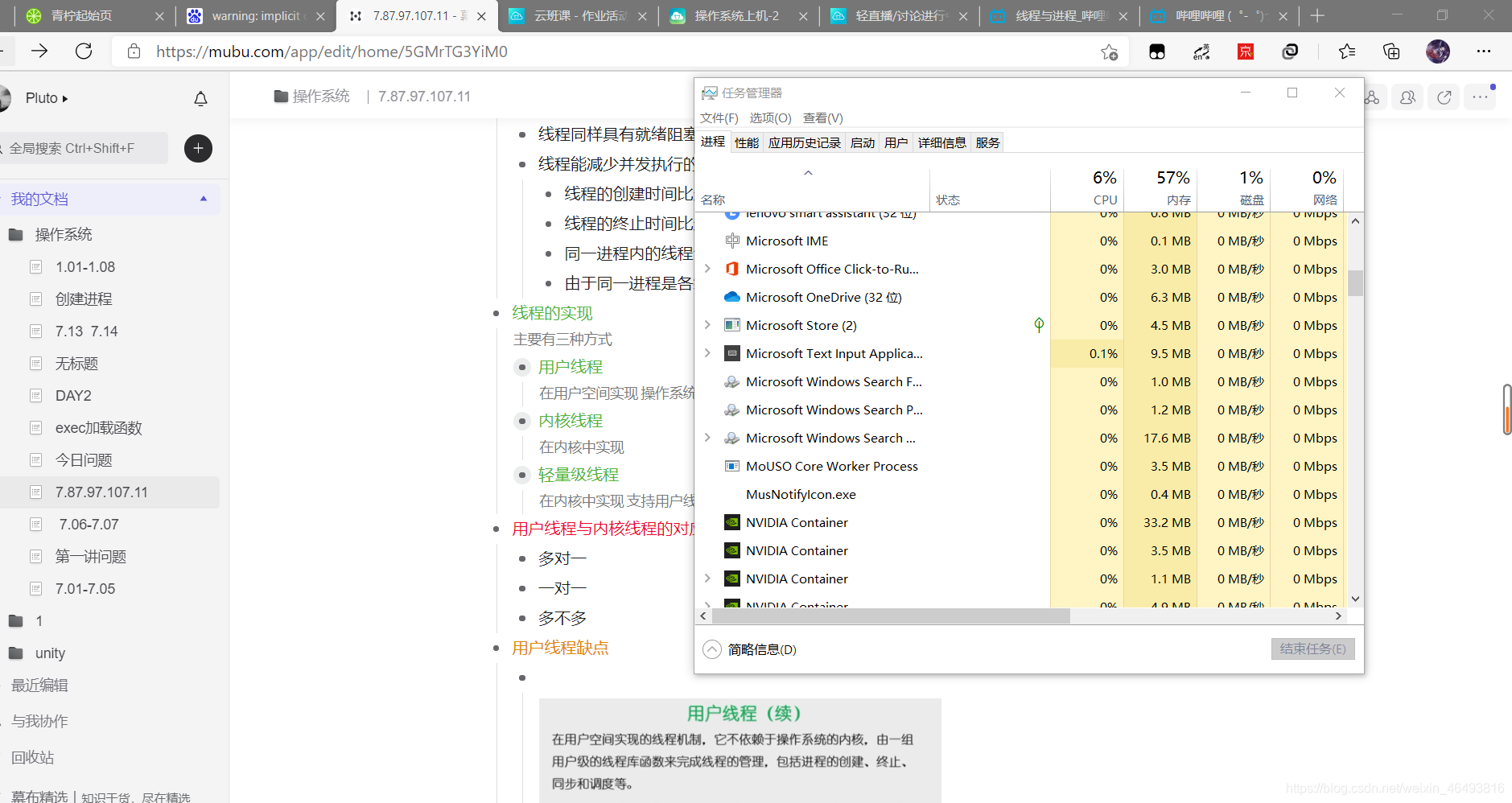
Task: Open Pluto account dropdown
Action: 47,98
